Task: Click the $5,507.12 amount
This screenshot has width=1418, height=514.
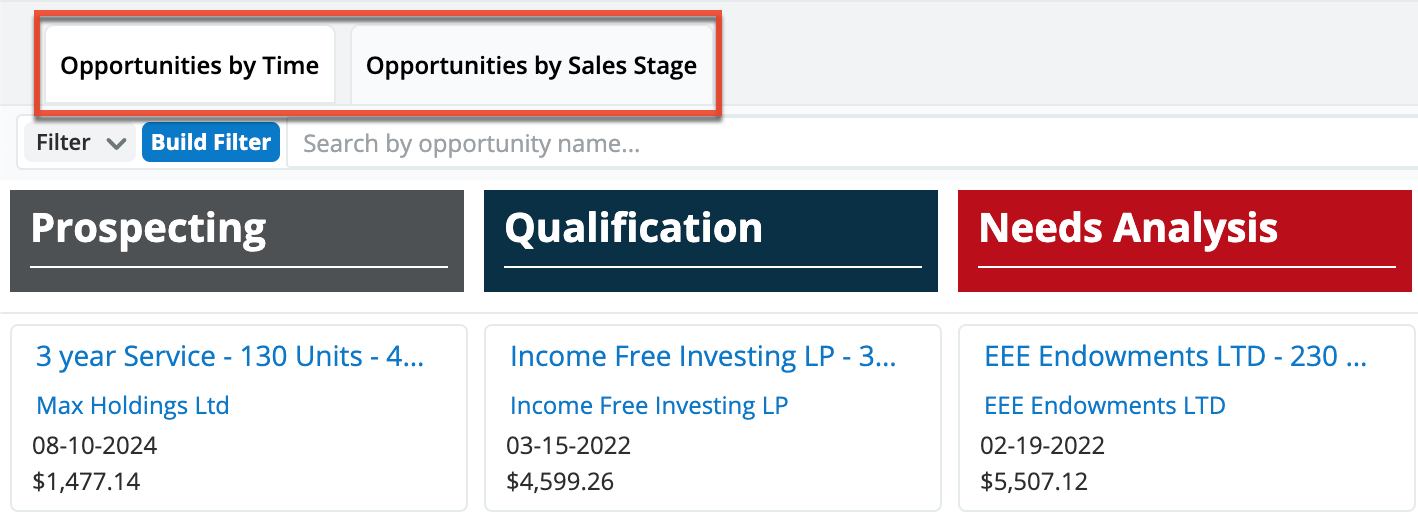Action: (1035, 482)
